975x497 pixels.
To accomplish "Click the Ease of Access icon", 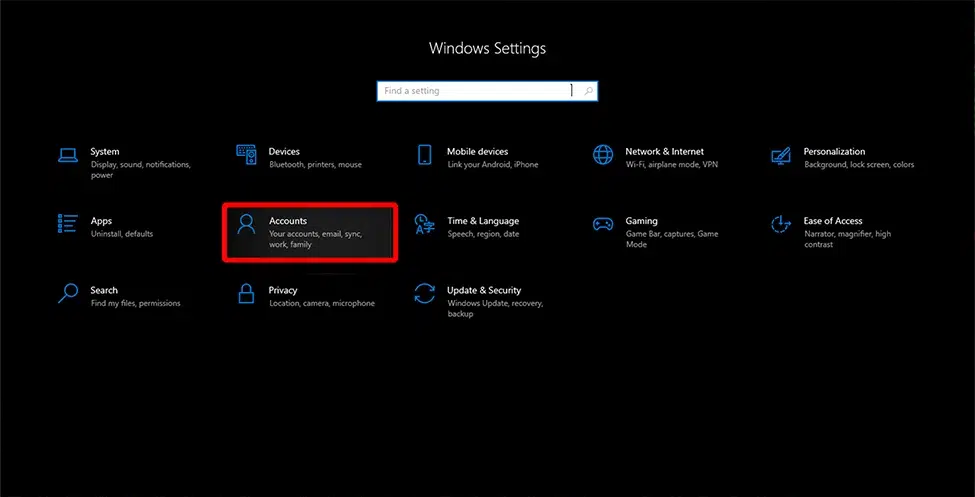I will pos(782,224).
